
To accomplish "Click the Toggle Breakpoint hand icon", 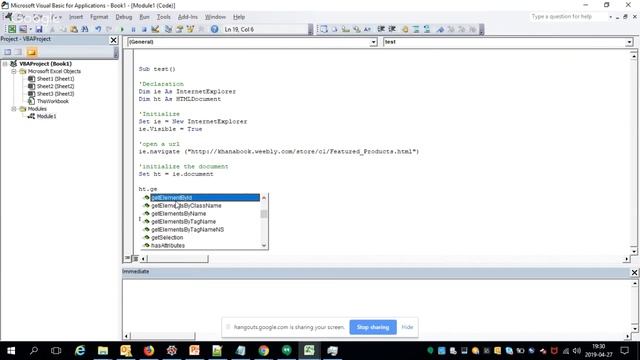I will tap(405, 29).
